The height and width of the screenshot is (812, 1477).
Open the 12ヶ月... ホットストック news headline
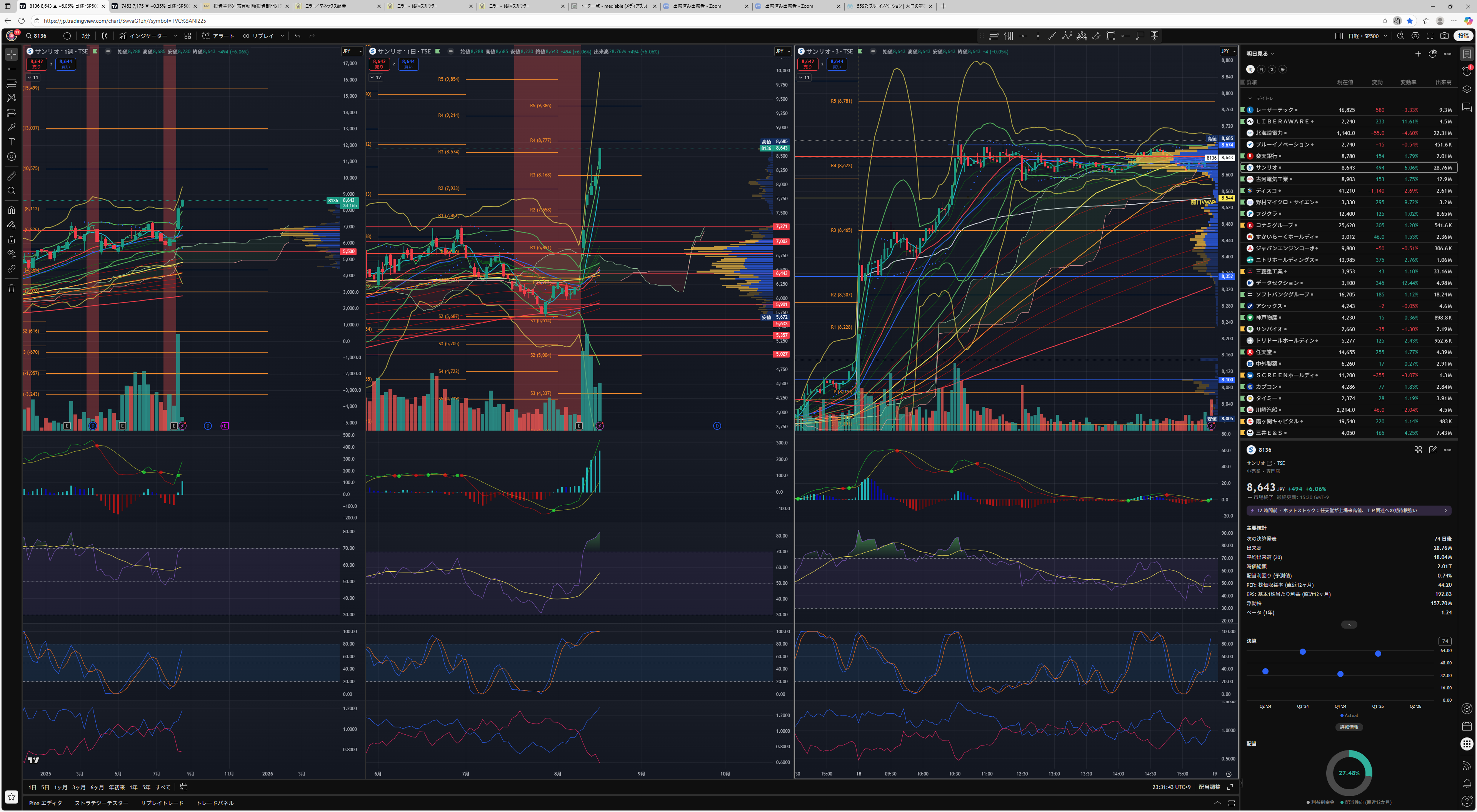point(1349,511)
